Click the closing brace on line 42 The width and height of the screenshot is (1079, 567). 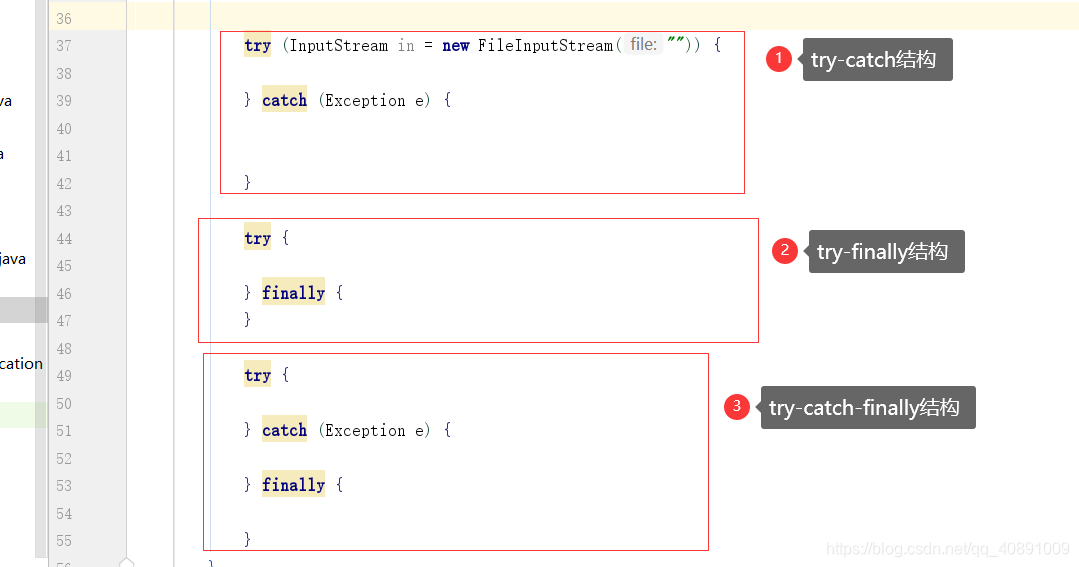[248, 182]
